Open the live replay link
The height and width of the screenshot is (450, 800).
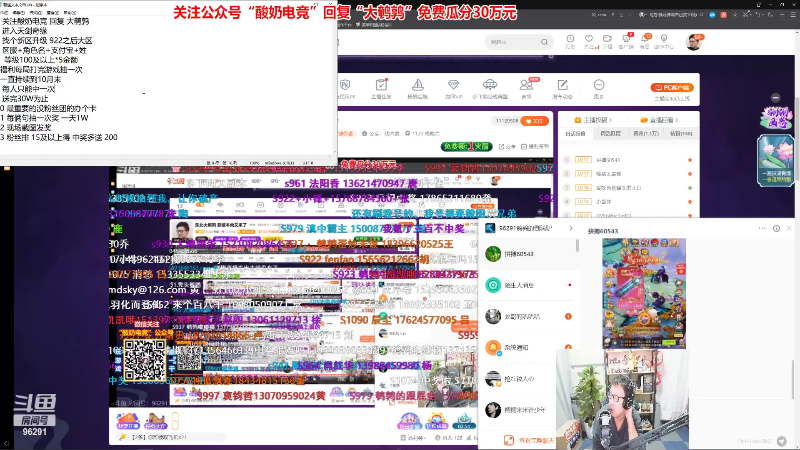click(x=661, y=120)
